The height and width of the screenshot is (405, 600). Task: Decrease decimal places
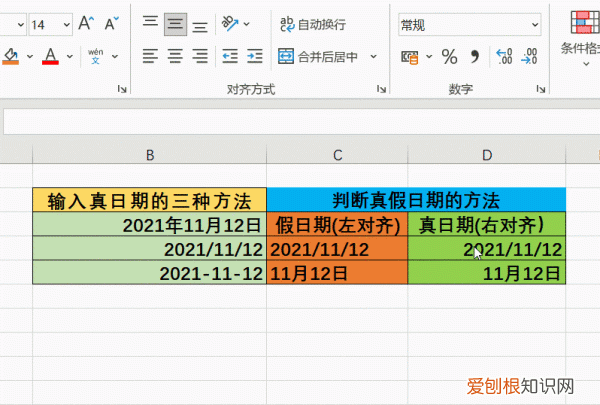click(530, 57)
